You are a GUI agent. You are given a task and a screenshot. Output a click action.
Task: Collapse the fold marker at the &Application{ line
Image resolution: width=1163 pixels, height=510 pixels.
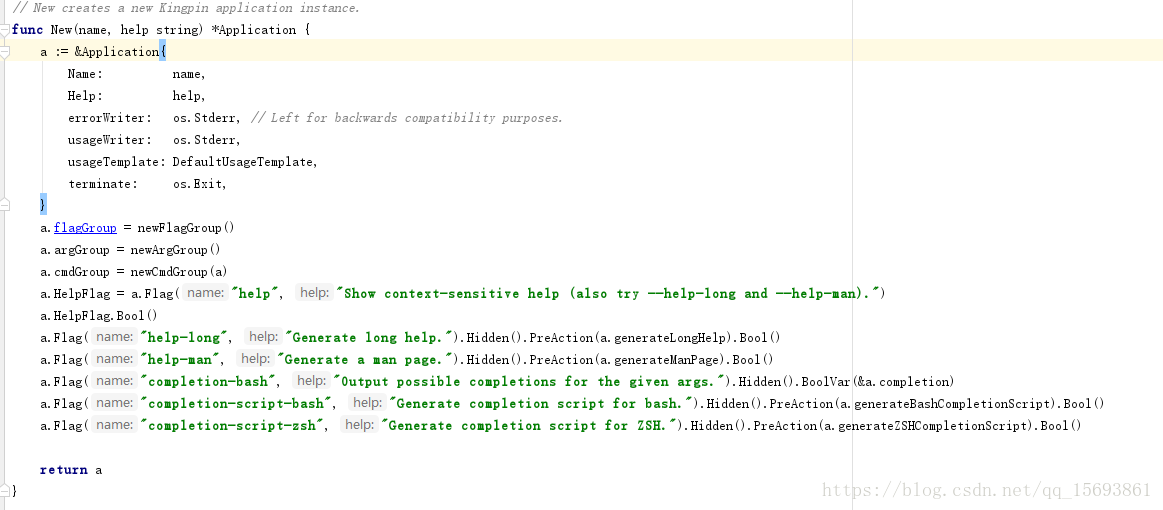click(x=5, y=53)
